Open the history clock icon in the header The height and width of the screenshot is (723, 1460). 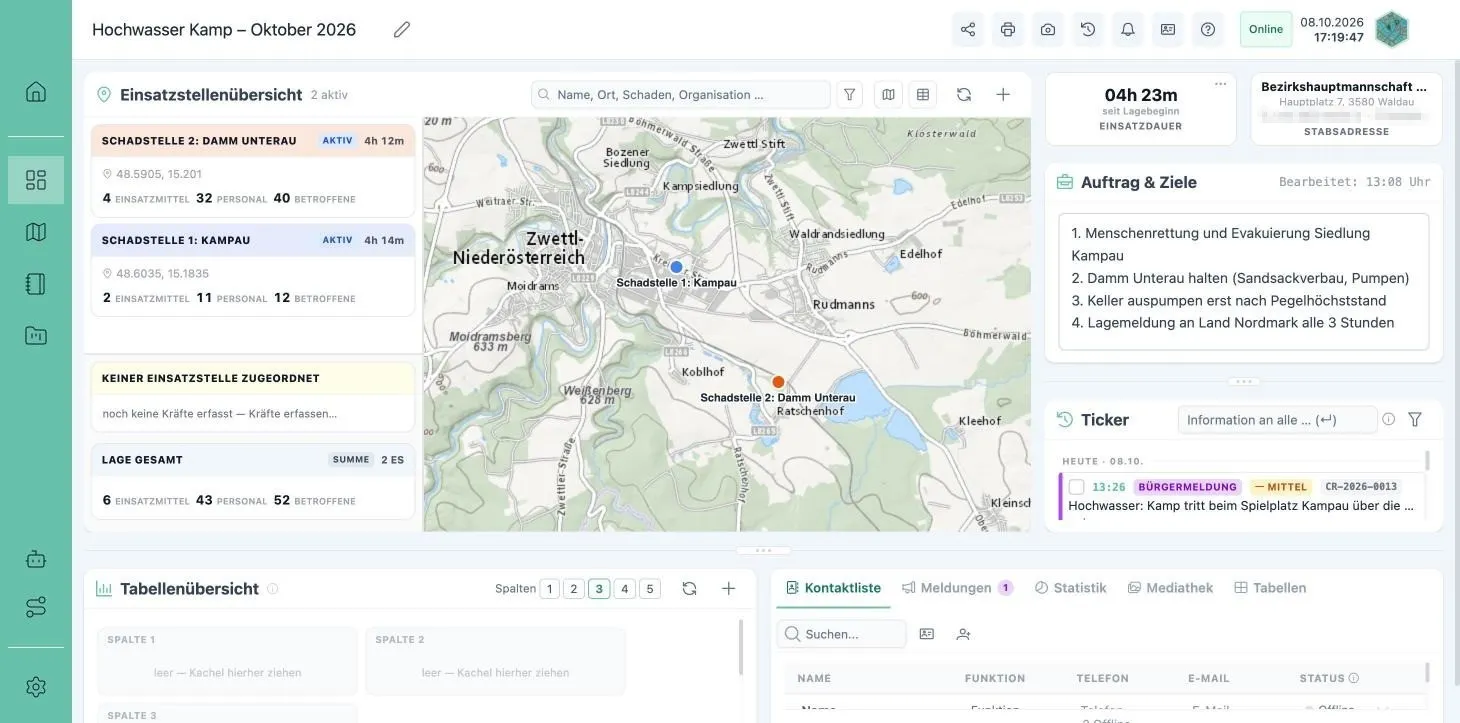click(x=1088, y=30)
